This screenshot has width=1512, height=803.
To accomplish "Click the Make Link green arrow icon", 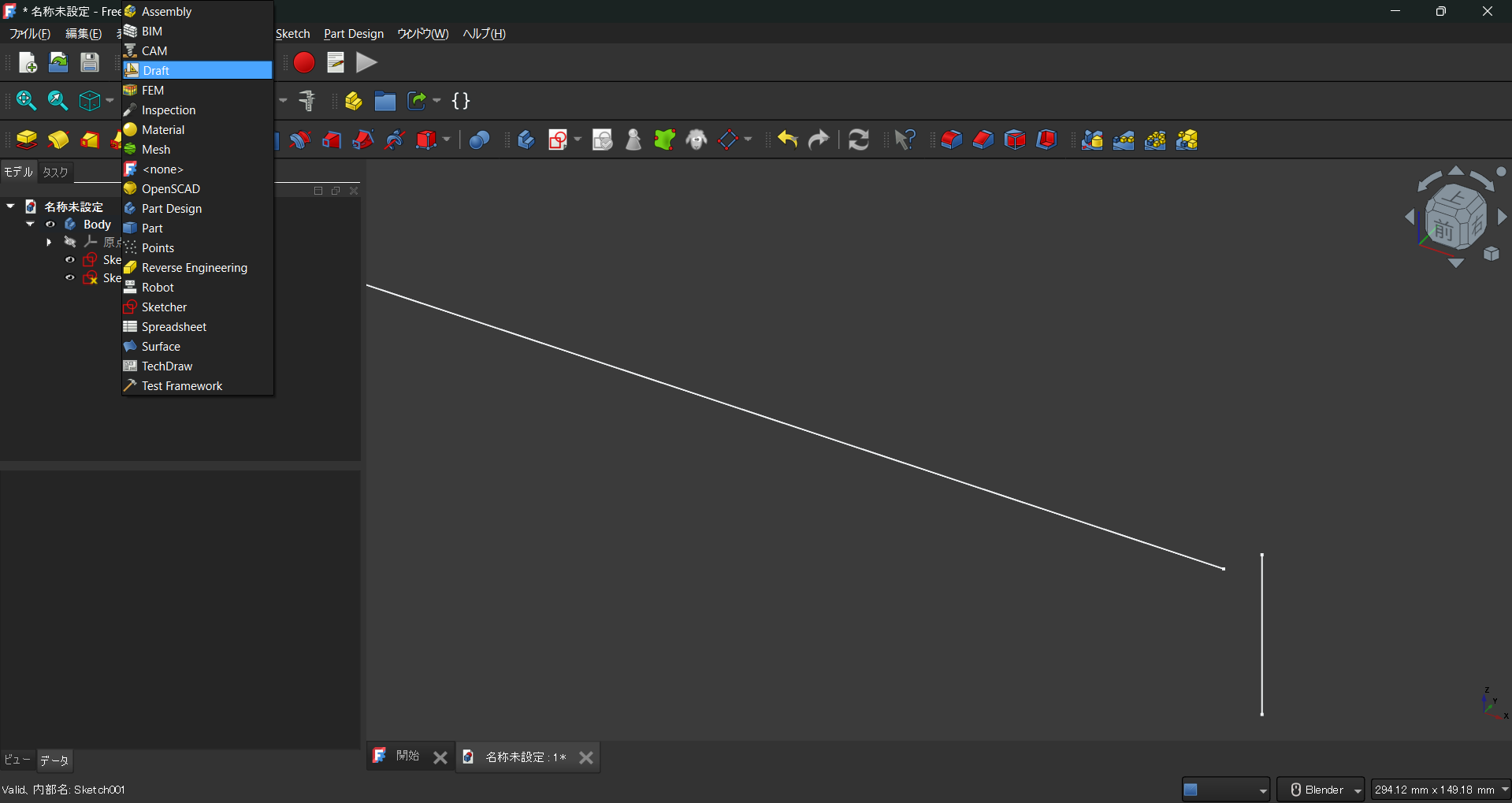I will click(x=417, y=101).
